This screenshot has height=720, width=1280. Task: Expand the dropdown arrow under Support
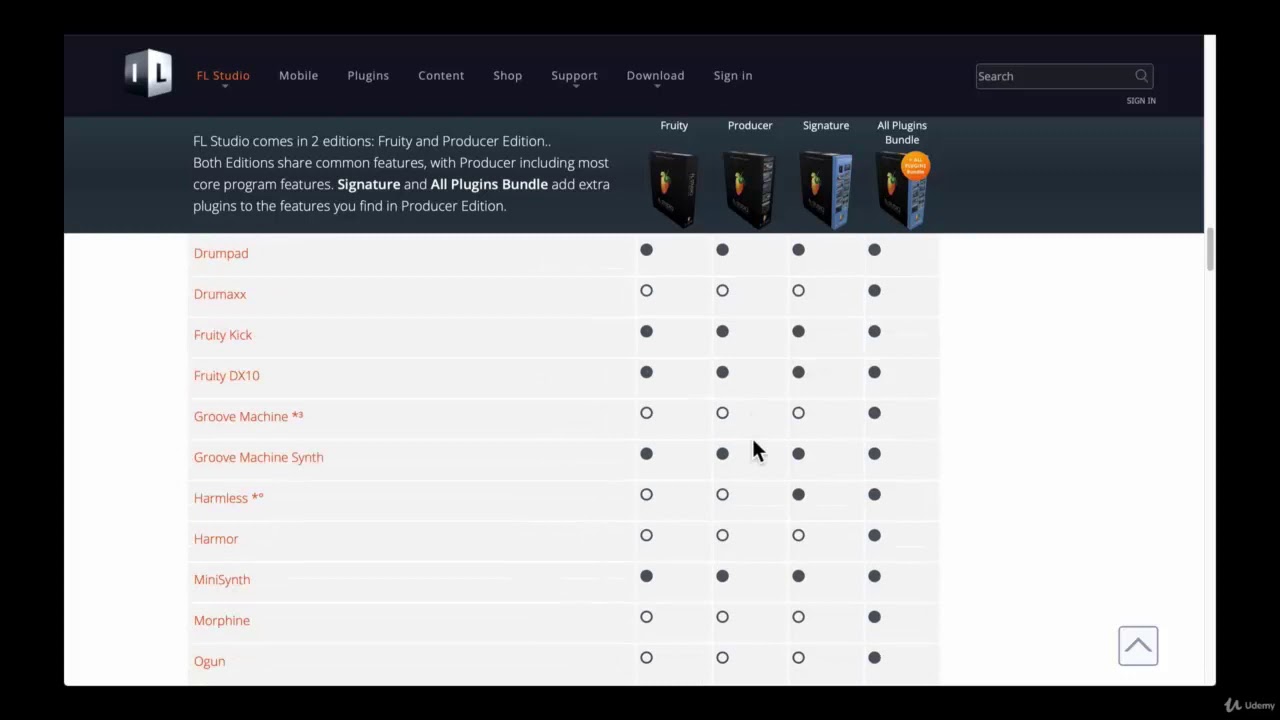click(575, 87)
